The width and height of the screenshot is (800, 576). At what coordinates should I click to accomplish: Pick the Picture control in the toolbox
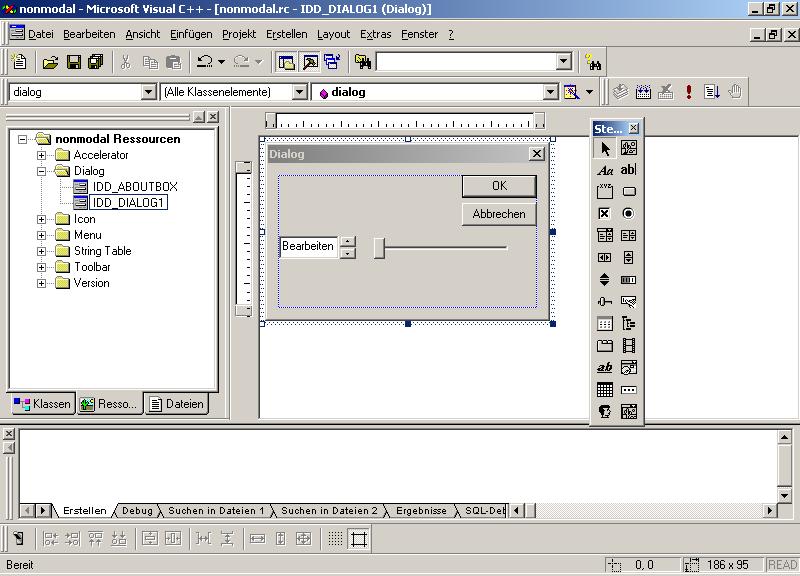(629, 148)
